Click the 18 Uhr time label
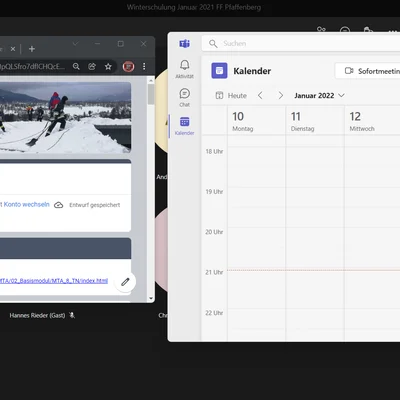Viewport: 400px width, 400px height. [x=214, y=151]
